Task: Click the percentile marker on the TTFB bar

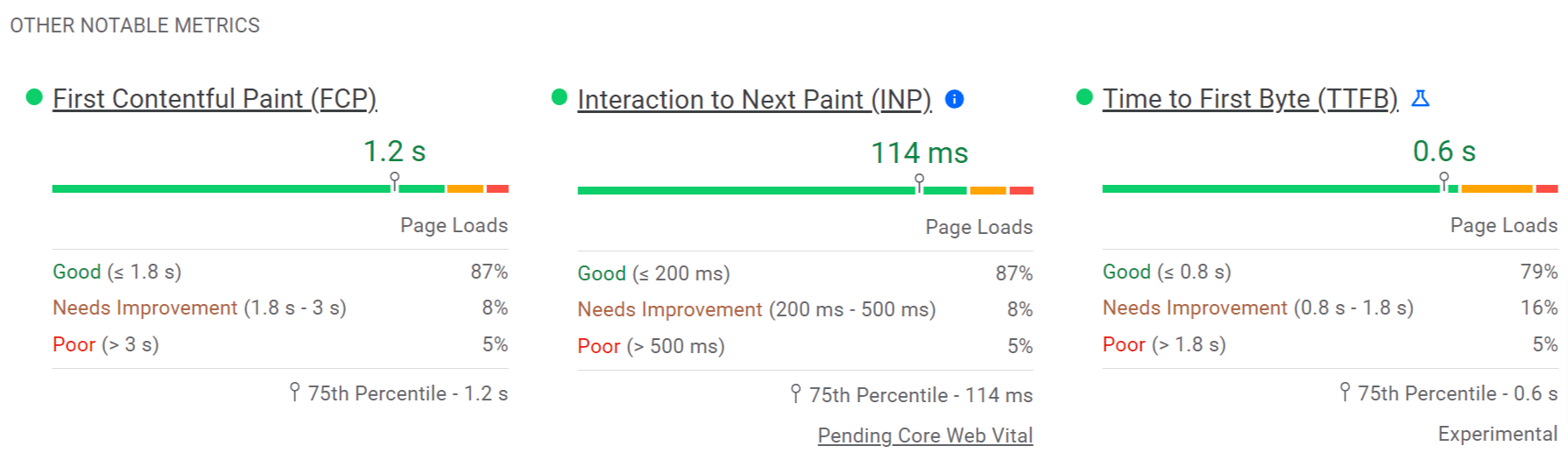Action: pyautogui.click(x=1444, y=180)
